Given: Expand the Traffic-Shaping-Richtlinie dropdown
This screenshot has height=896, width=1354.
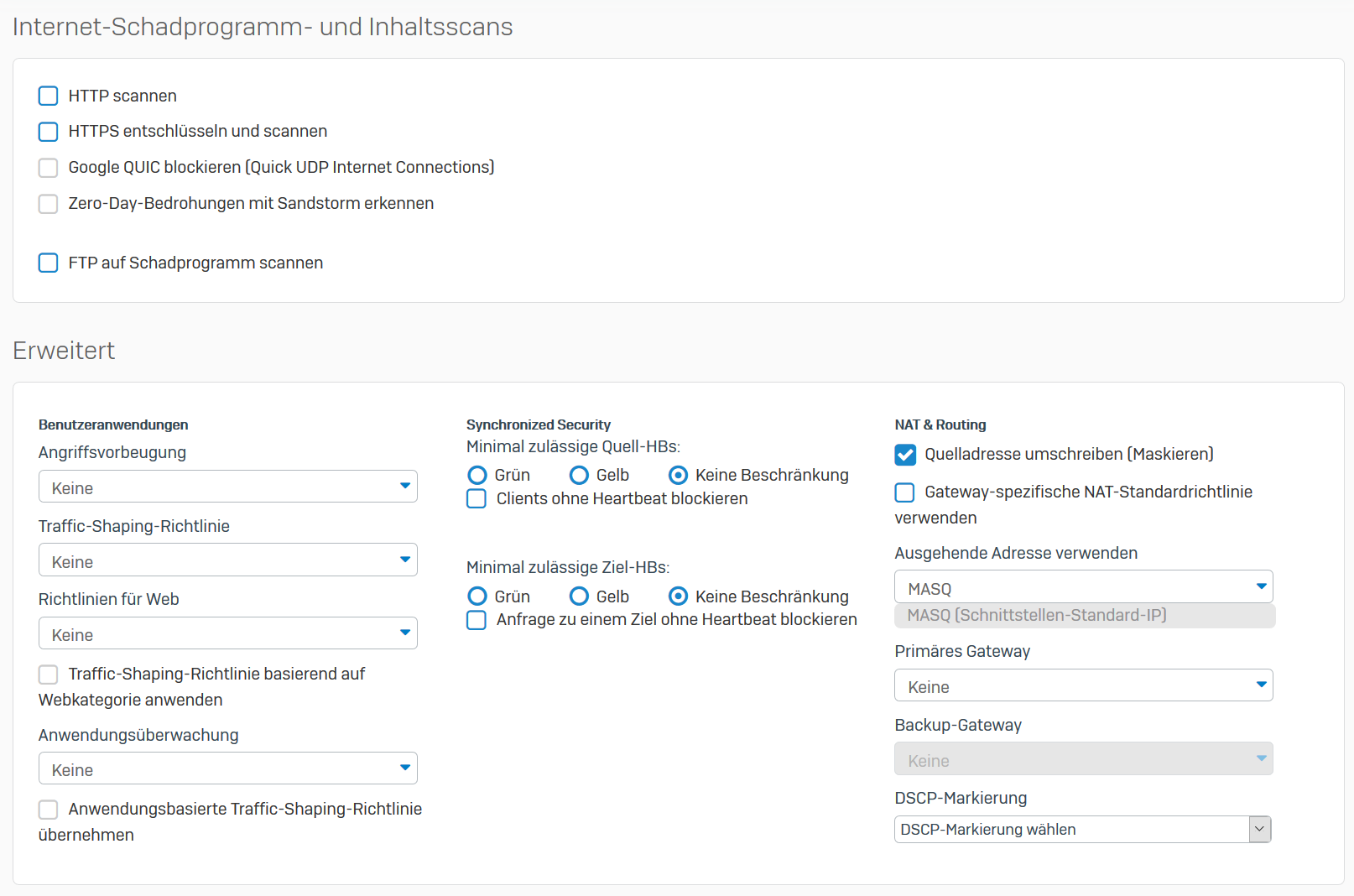Looking at the screenshot, I should (x=227, y=560).
